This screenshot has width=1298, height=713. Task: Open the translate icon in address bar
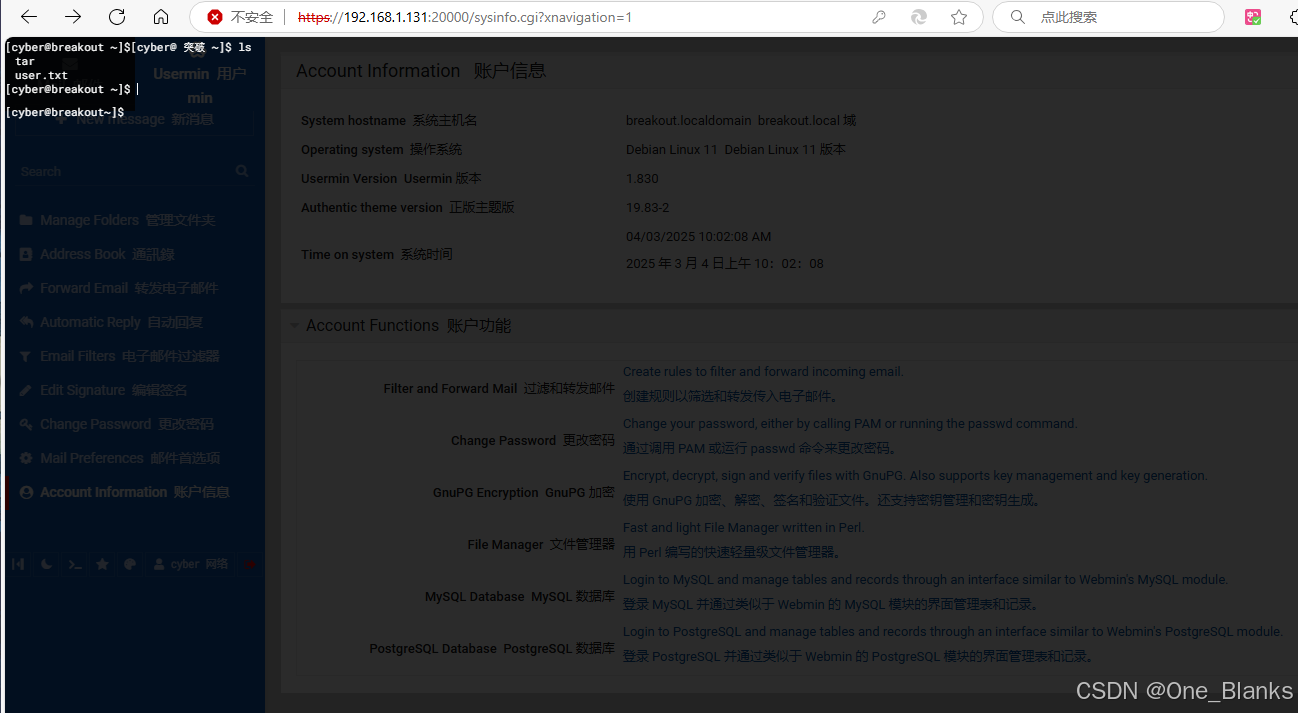coord(918,17)
